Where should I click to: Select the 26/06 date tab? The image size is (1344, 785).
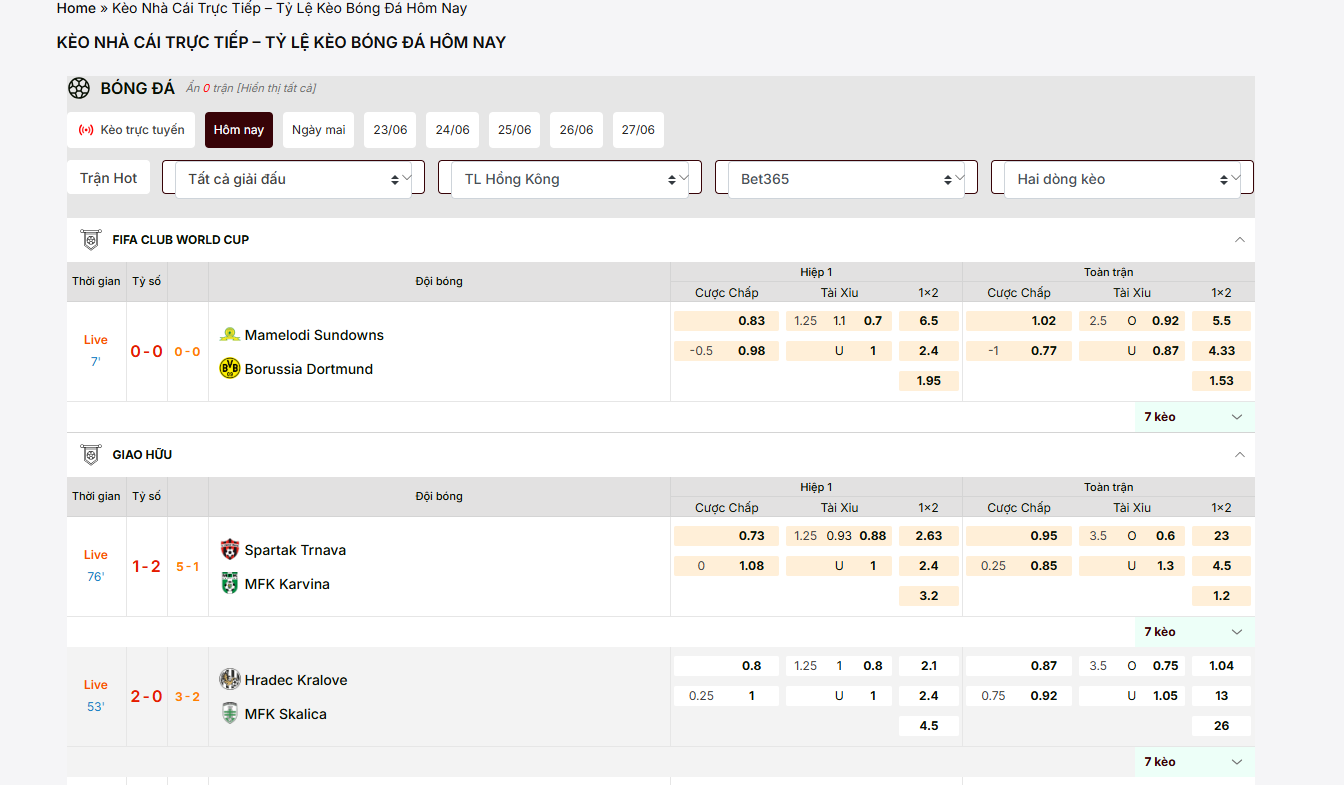(x=576, y=130)
